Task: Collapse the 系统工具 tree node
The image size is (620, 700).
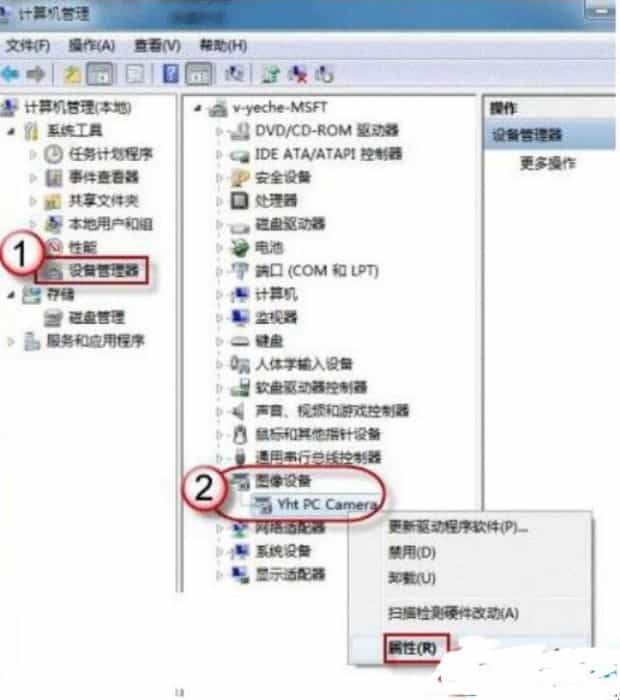Action: (x=12, y=131)
